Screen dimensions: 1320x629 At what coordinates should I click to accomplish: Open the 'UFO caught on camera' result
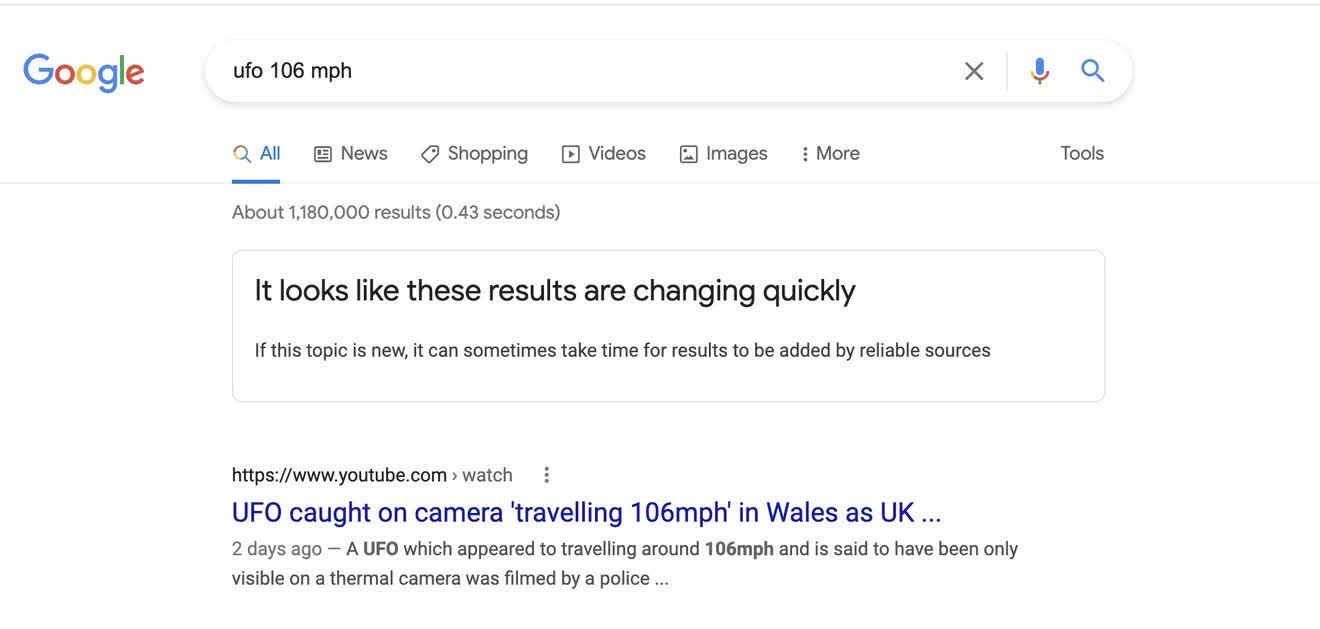coord(586,513)
